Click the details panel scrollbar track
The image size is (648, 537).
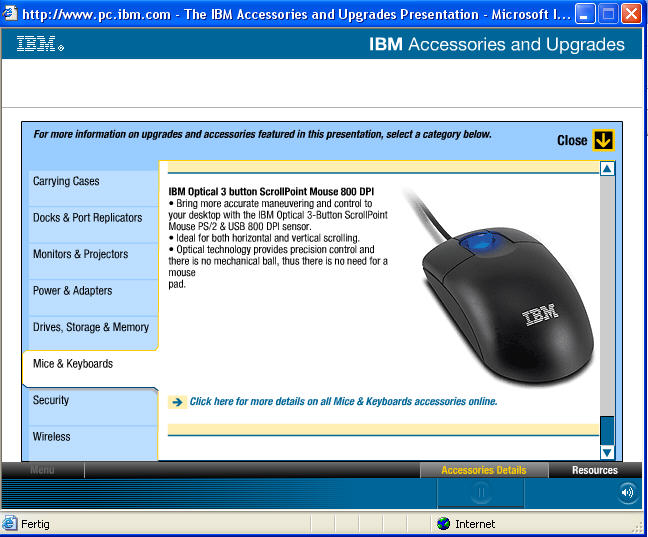tap(607, 296)
